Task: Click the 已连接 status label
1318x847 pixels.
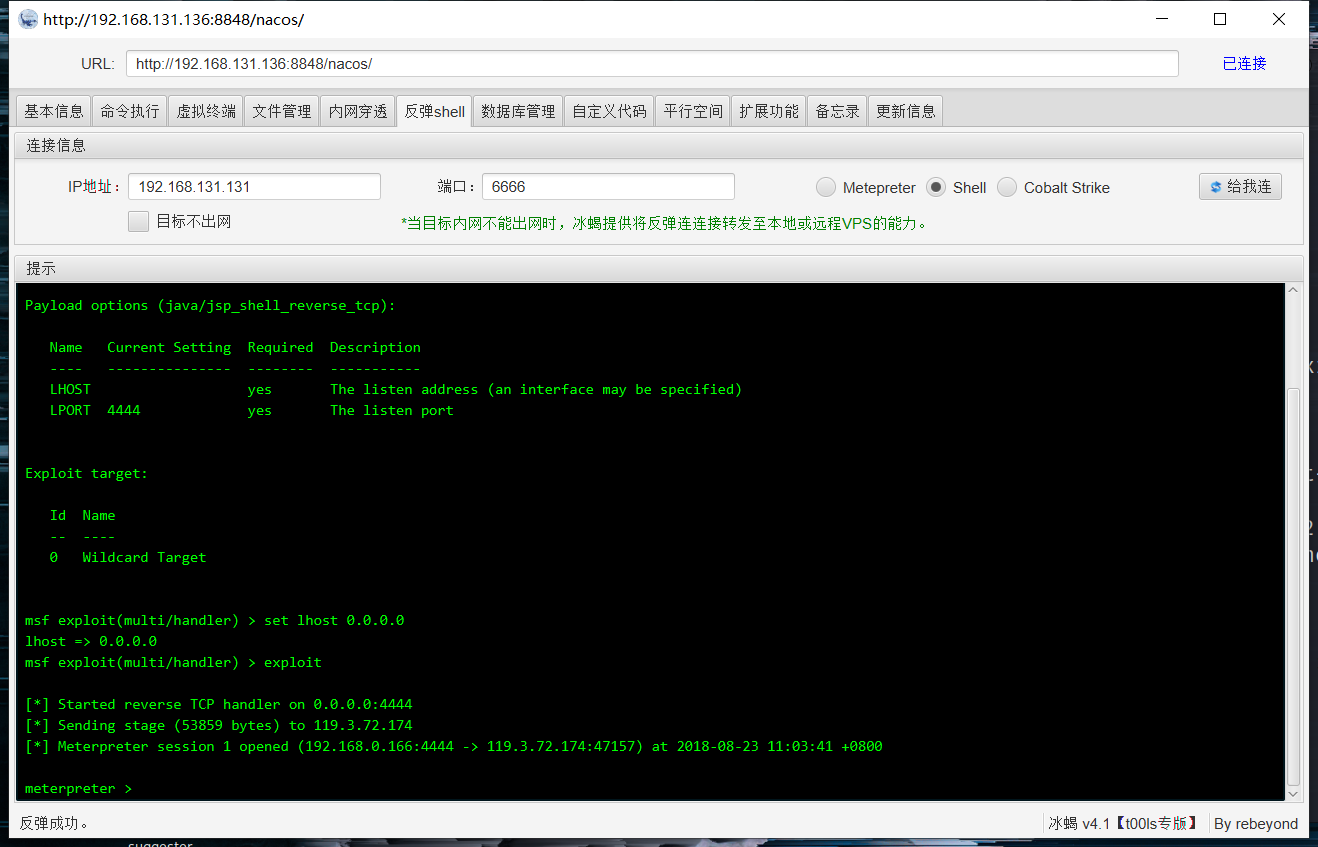Action: [x=1244, y=63]
